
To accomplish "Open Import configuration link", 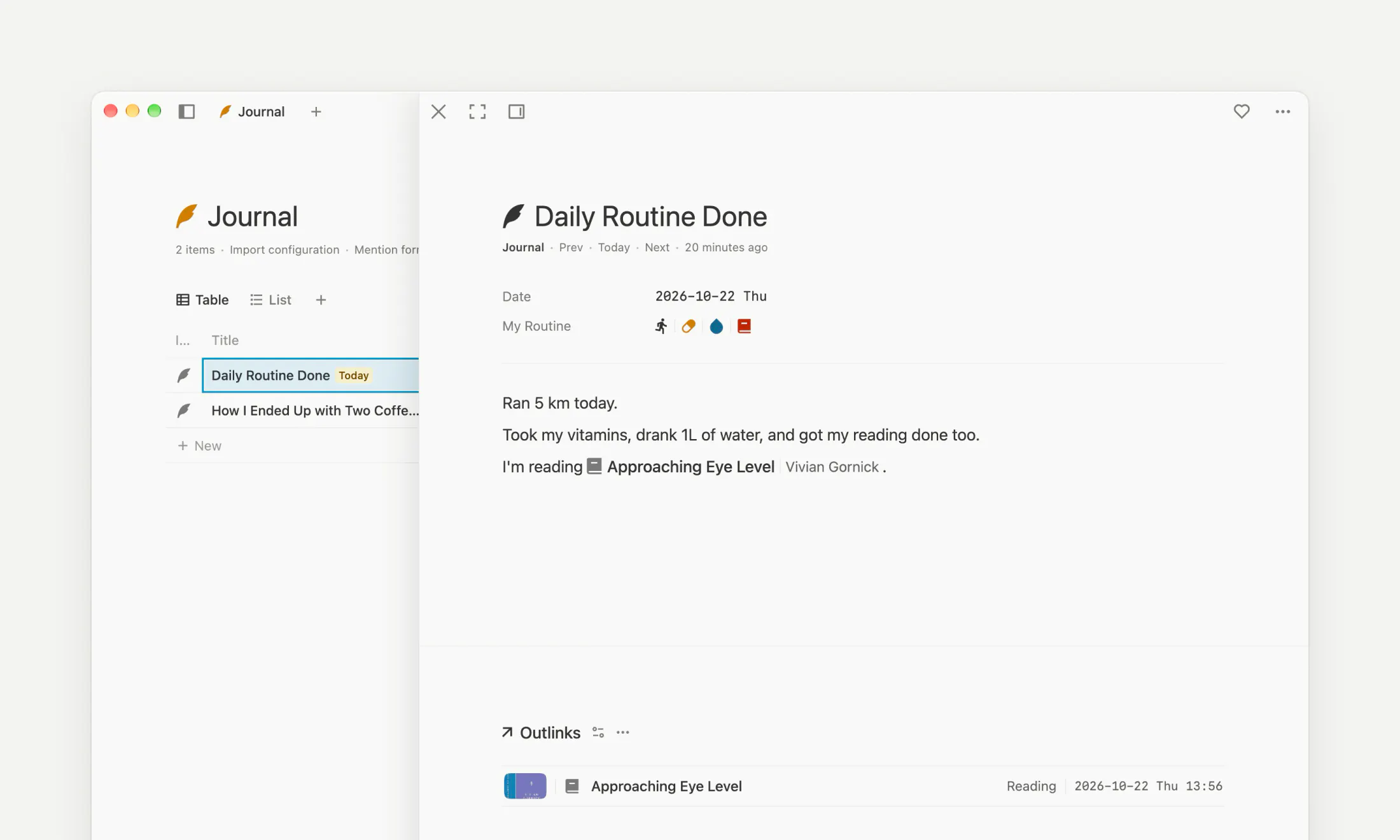I will 284,250.
